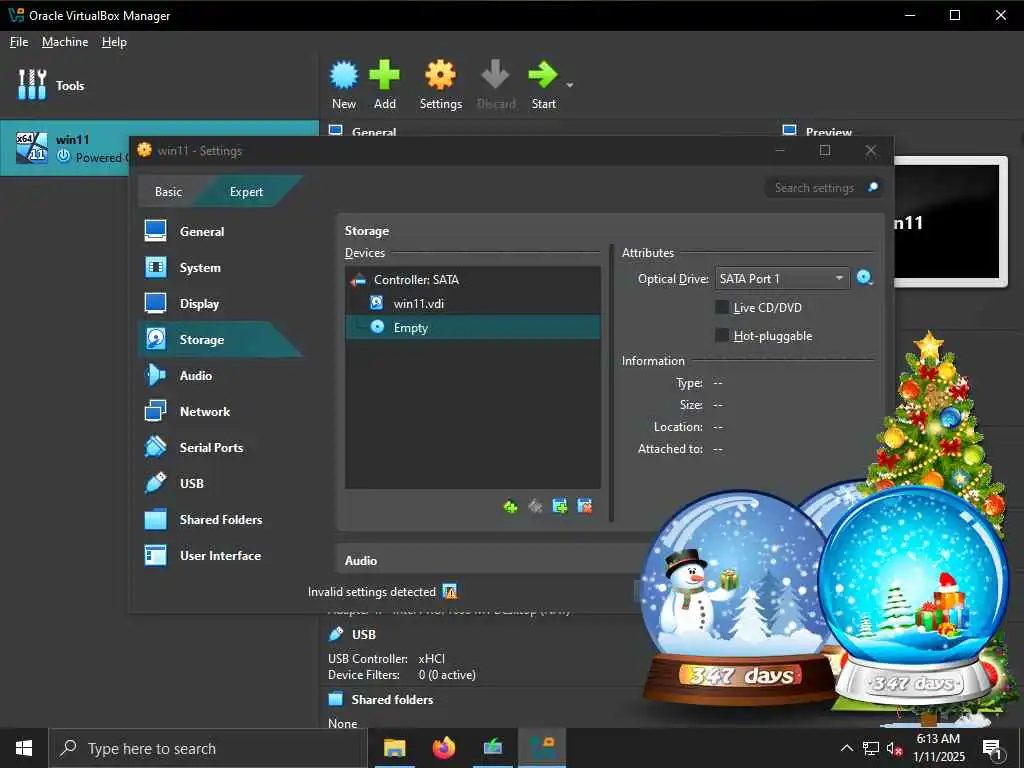
Task: Click the remove controller icon below devices
Action: coord(536,506)
